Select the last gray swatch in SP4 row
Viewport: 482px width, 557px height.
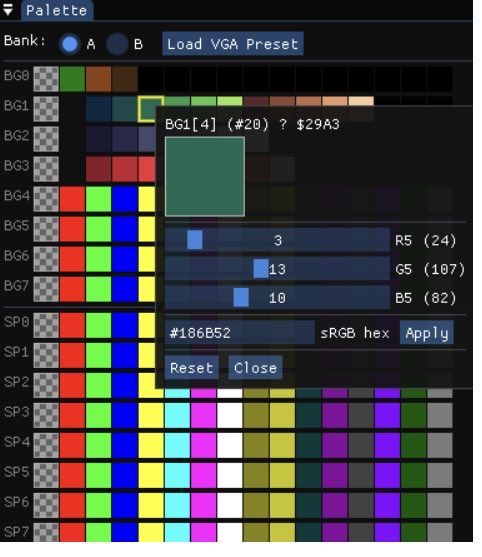click(440, 445)
